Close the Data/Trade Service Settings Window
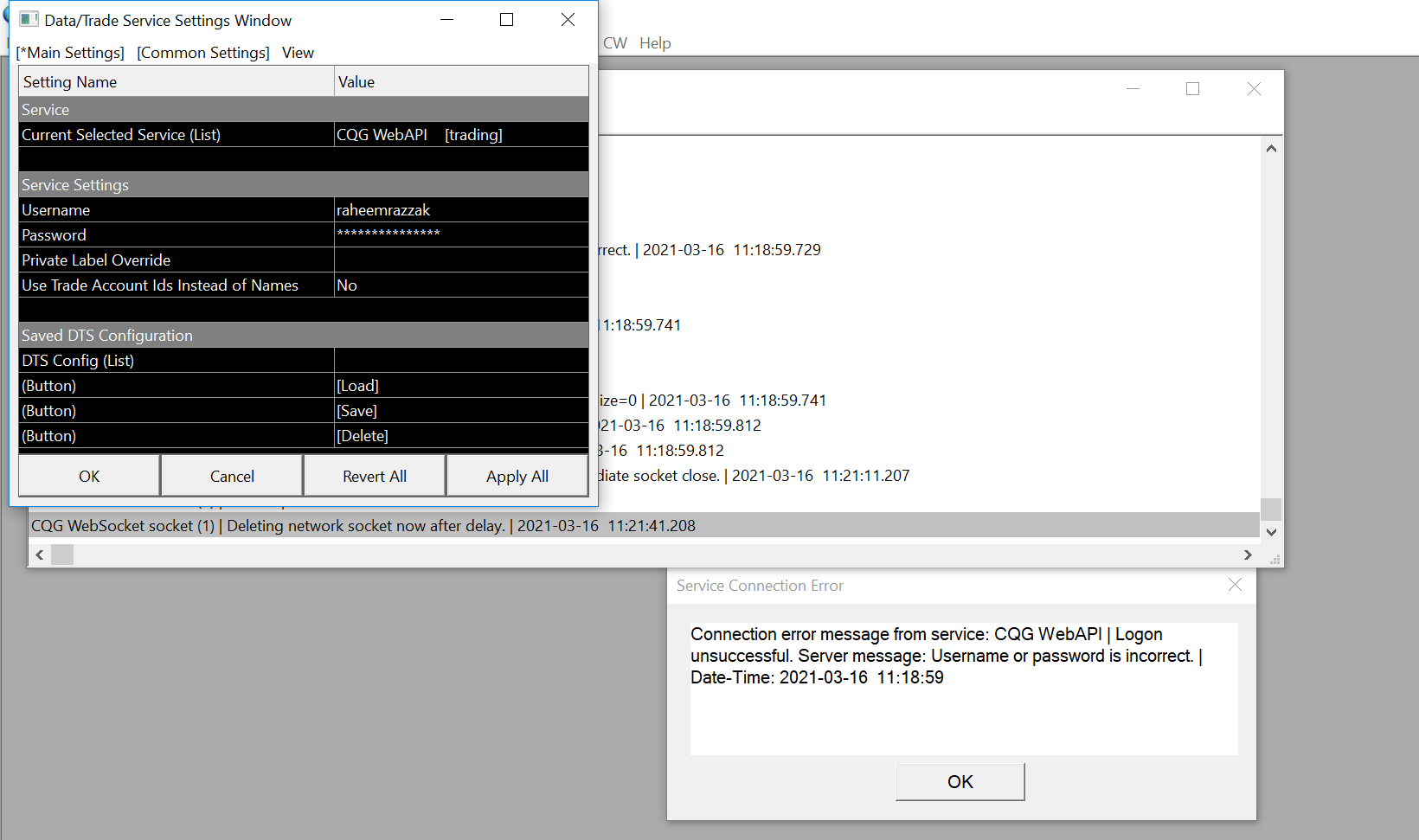 click(568, 20)
